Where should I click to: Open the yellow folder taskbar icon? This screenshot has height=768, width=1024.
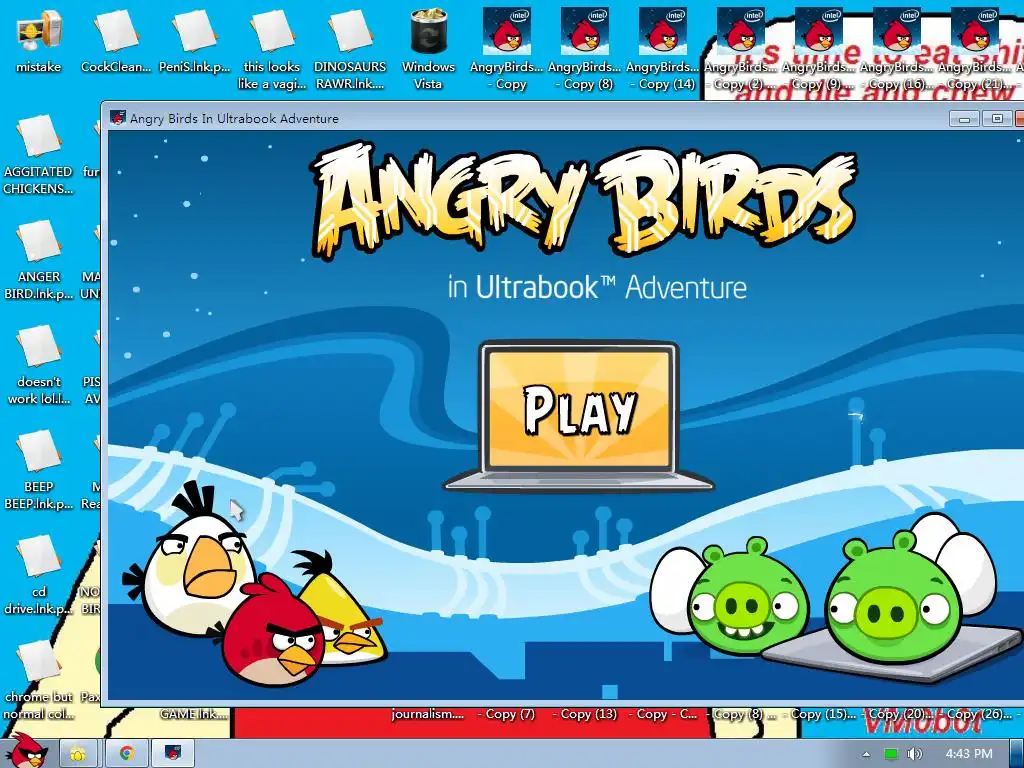point(78,754)
